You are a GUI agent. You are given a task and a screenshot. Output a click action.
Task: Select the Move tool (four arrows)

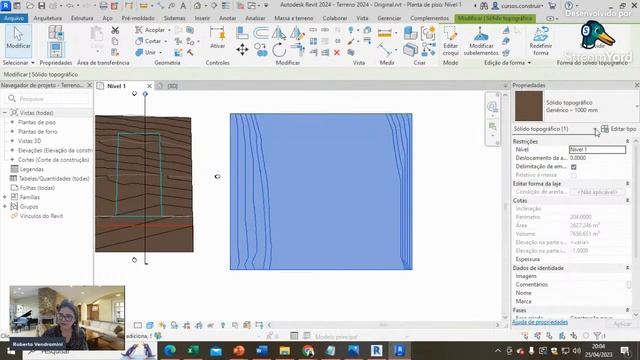pos(242,50)
